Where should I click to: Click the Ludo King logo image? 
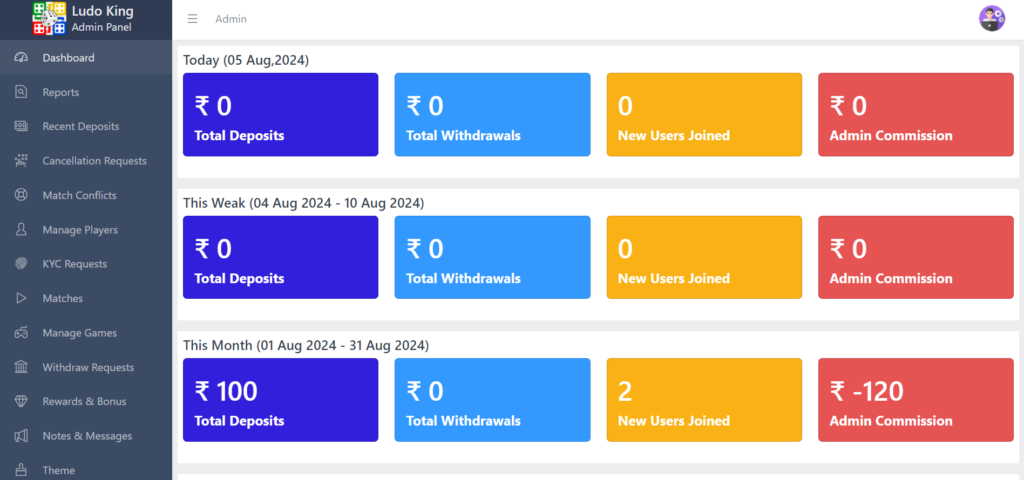click(50, 18)
